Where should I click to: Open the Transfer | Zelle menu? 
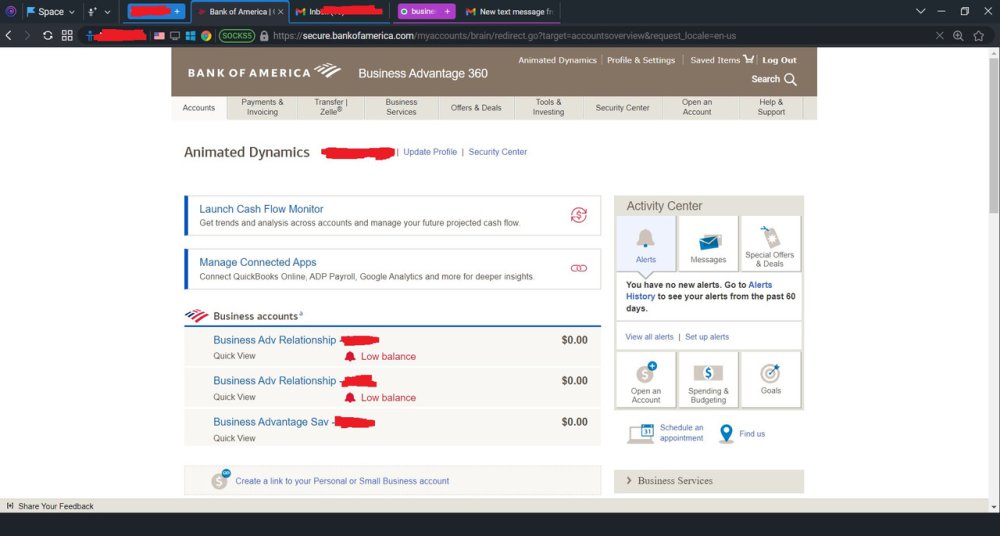(x=331, y=107)
